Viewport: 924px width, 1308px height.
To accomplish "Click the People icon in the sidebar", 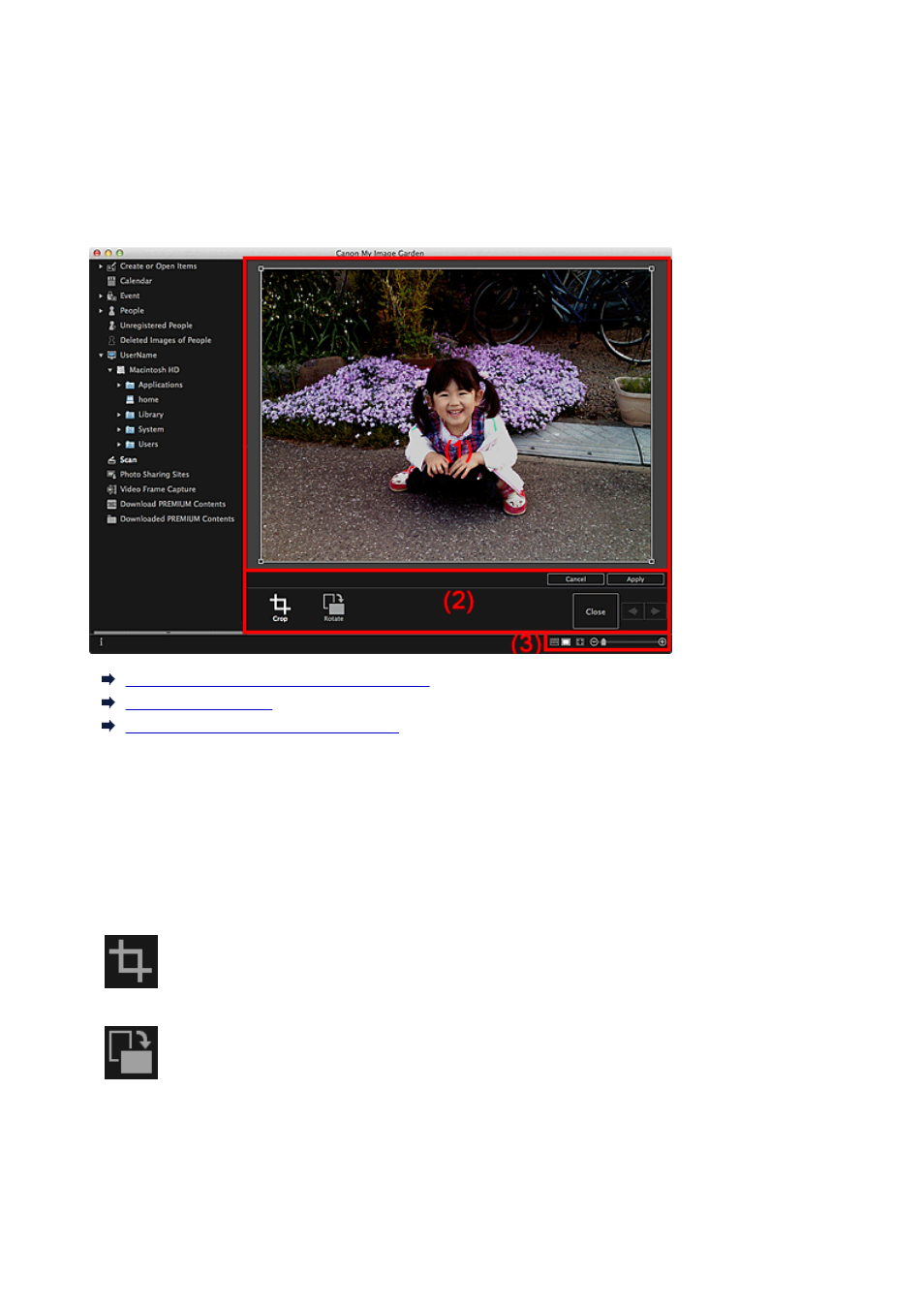I will 111,311.
